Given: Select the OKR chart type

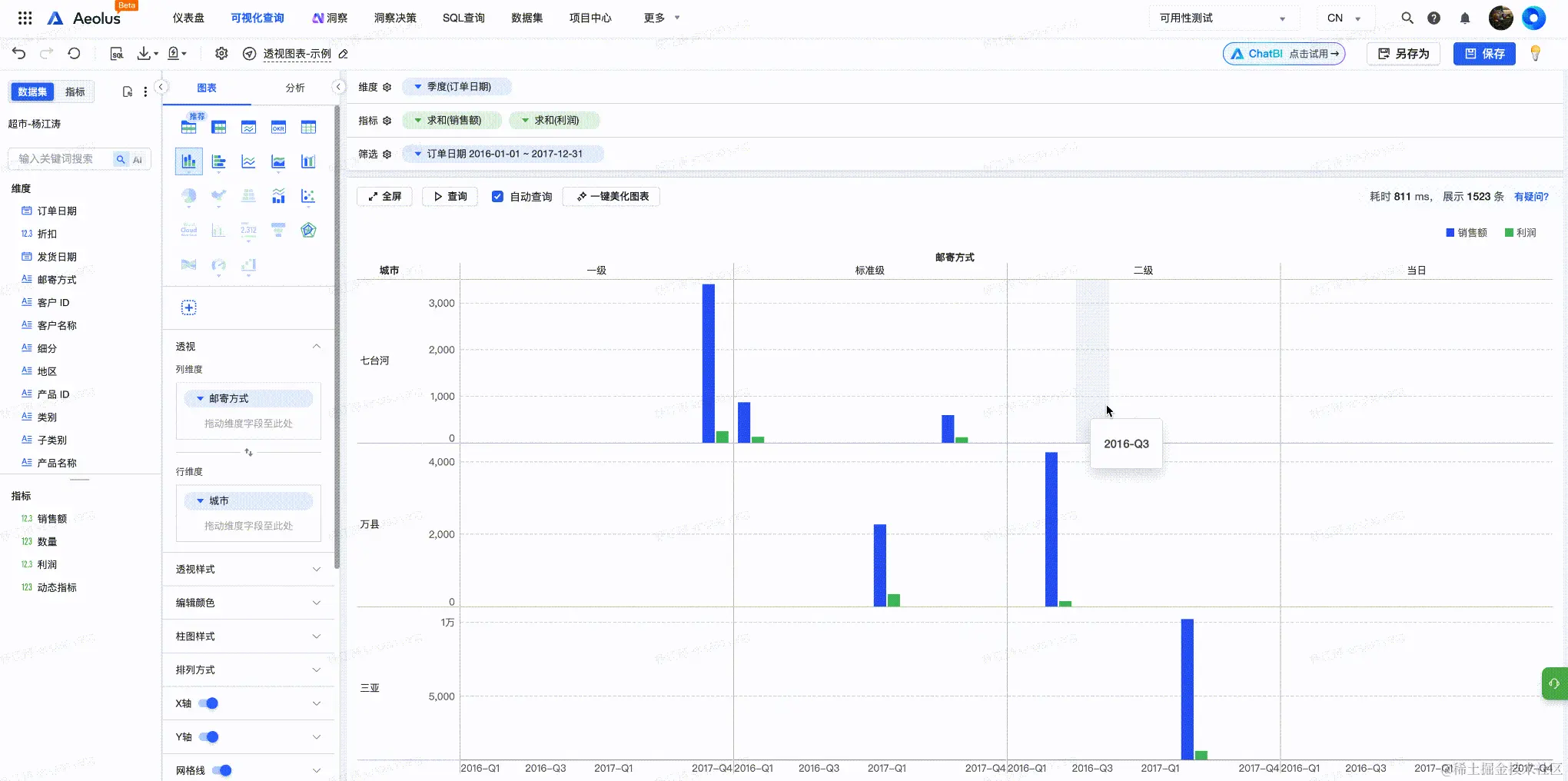Looking at the screenshot, I should point(278,128).
